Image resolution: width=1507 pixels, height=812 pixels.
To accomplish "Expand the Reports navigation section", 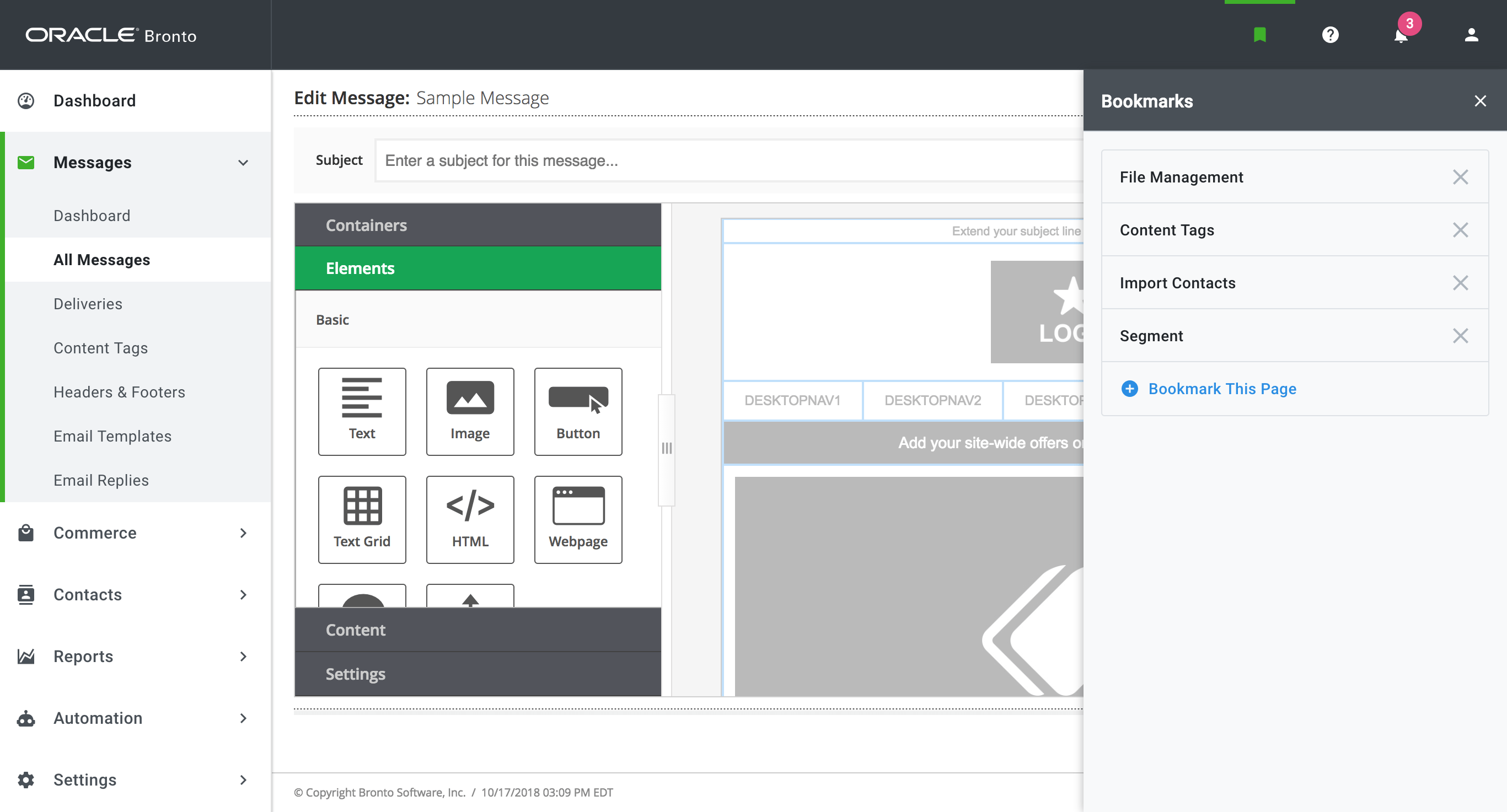I will (243, 657).
